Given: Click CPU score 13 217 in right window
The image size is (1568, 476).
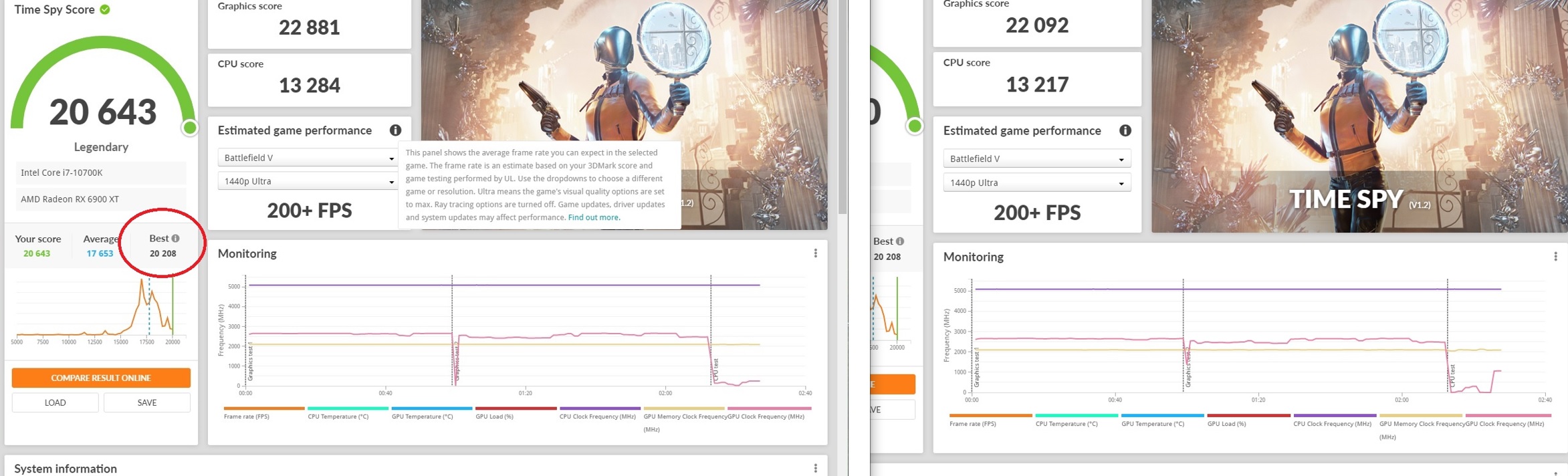Looking at the screenshot, I should (1037, 84).
